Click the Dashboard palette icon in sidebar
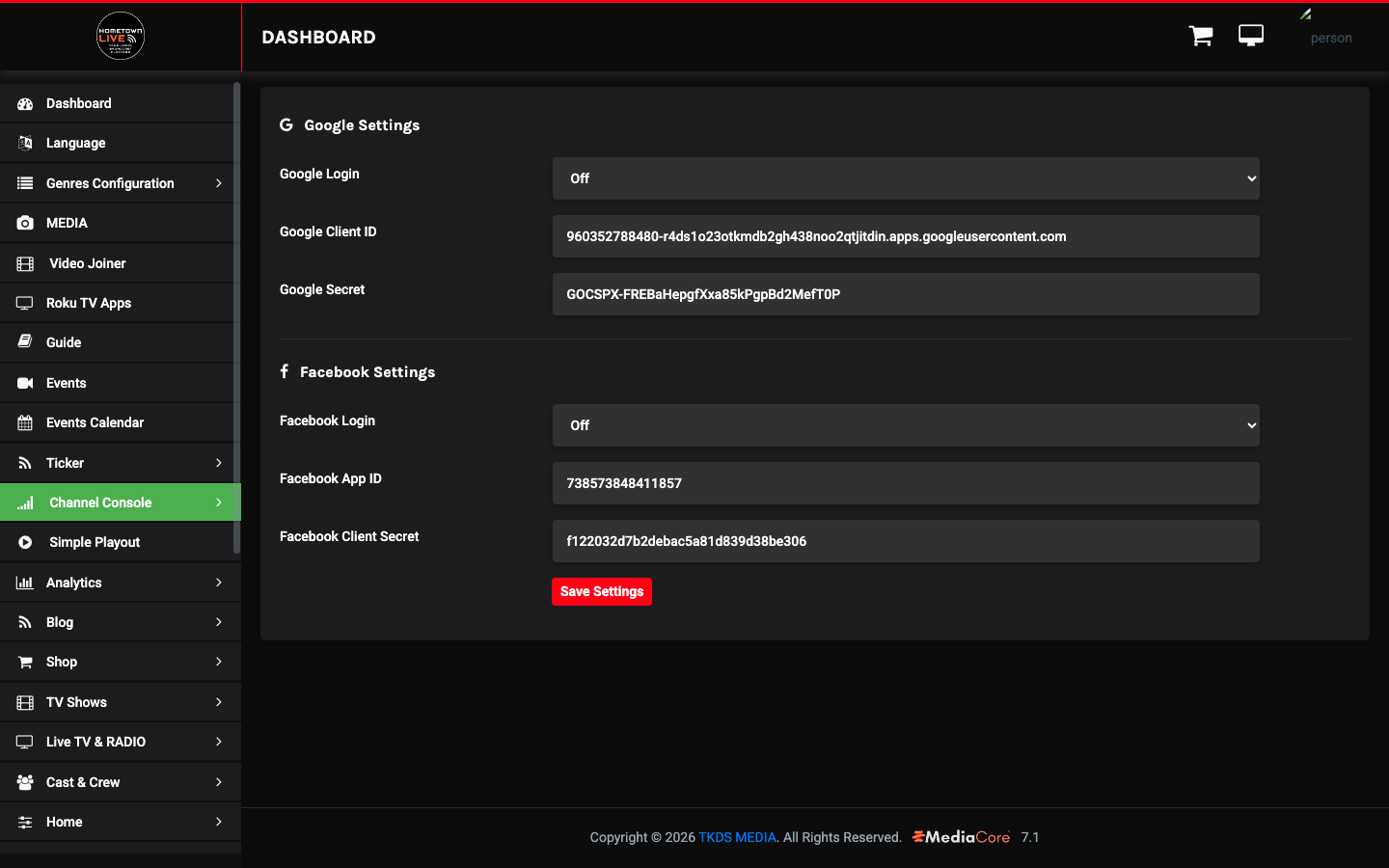 25,103
